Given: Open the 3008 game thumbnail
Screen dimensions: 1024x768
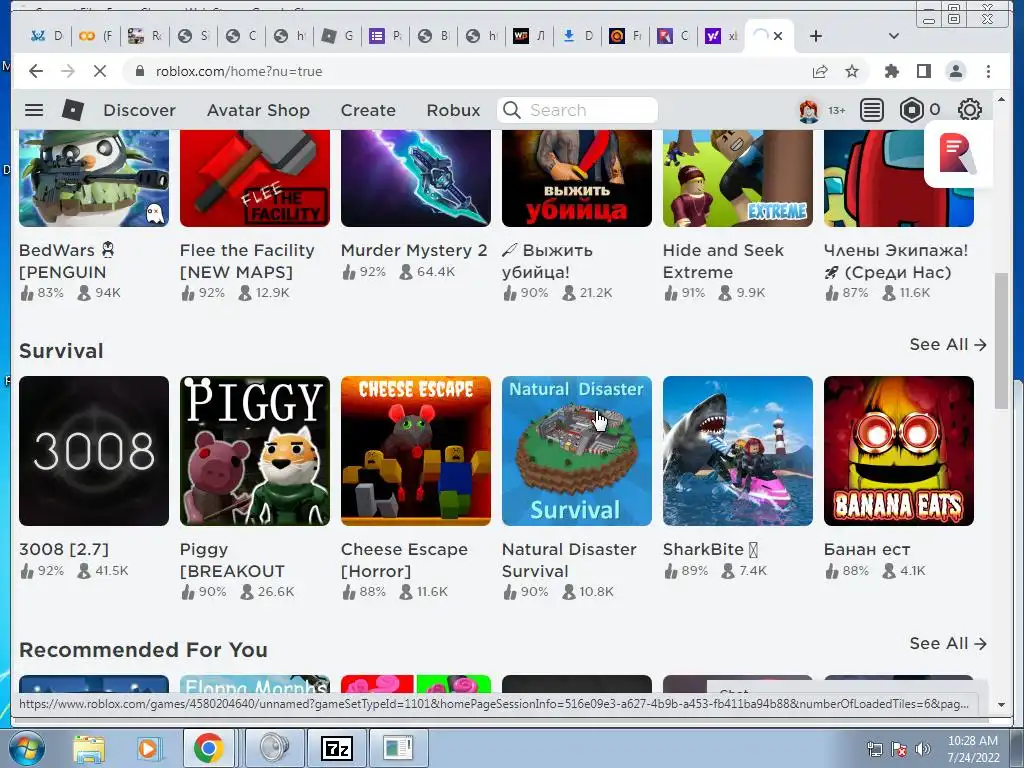Looking at the screenshot, I should (x=94, y=451).
